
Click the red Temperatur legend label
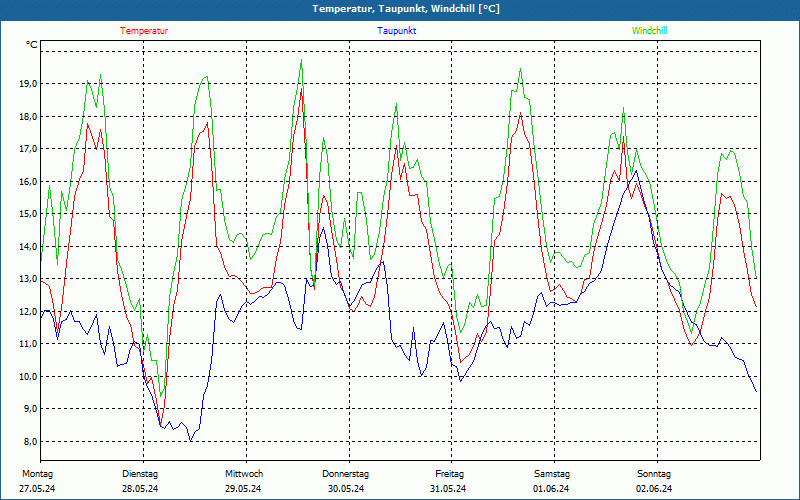144,31
